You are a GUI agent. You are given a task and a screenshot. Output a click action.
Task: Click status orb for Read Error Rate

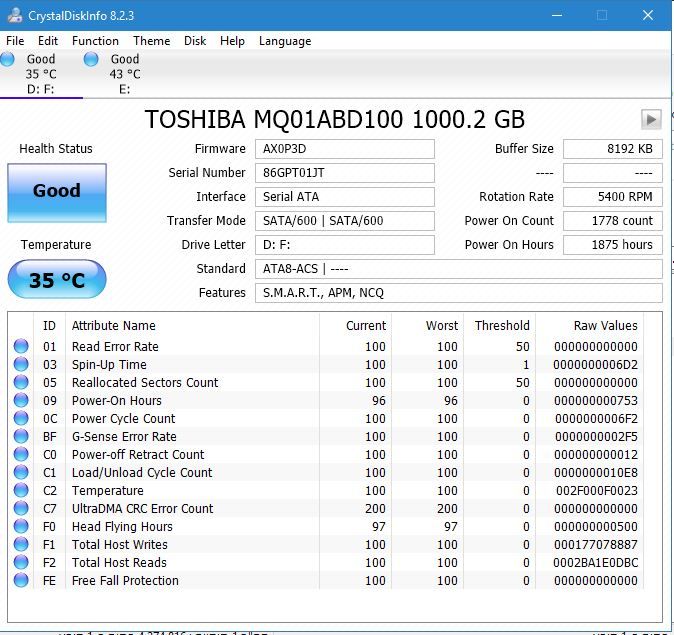pyautogui.click(x=21, y=347)
